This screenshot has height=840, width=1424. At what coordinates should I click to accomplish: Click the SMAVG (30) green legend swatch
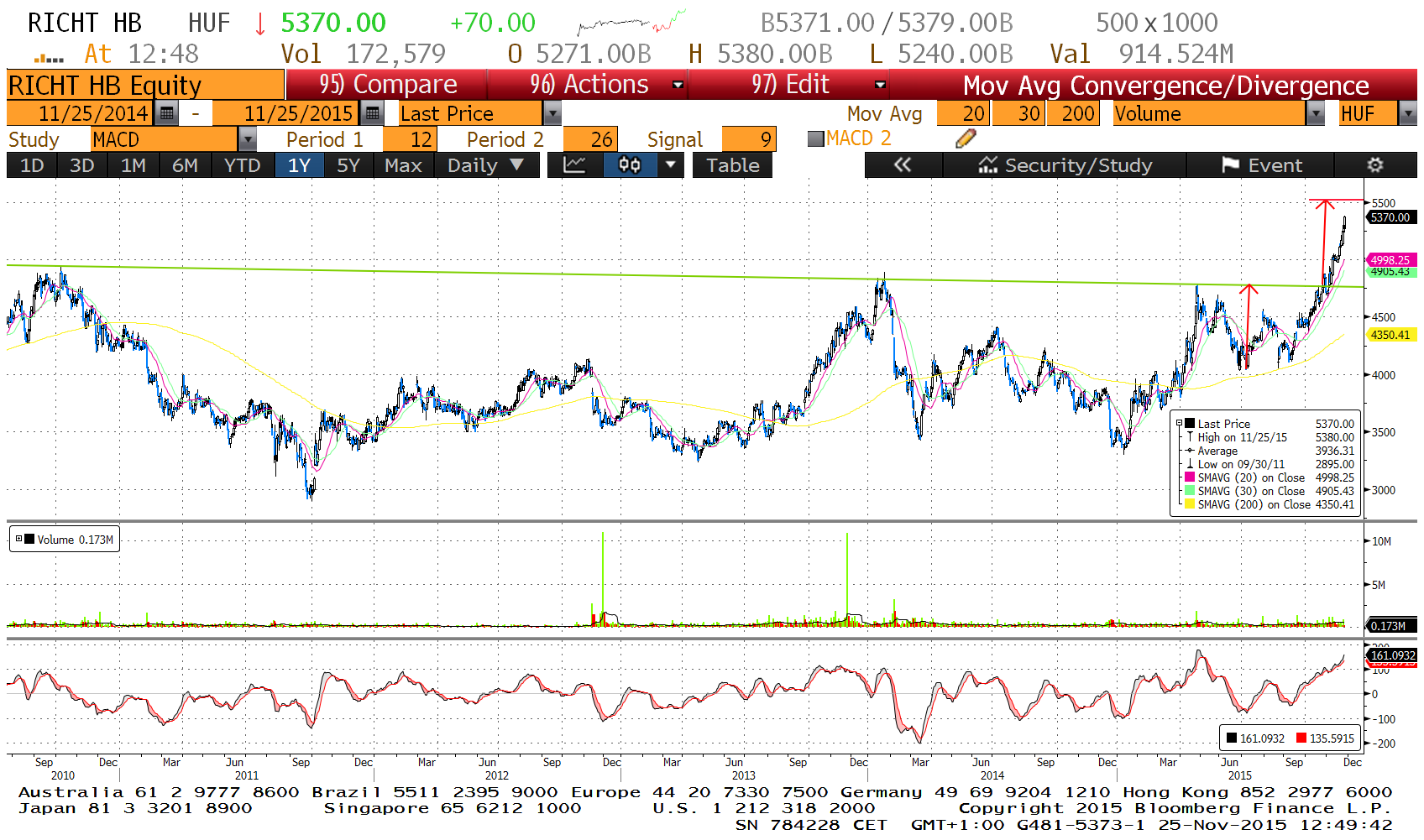pos(1189,491)
